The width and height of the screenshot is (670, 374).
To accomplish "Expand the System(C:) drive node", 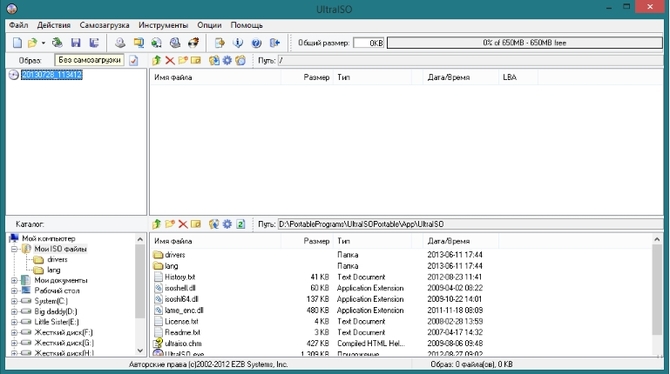I will point(14,301).
